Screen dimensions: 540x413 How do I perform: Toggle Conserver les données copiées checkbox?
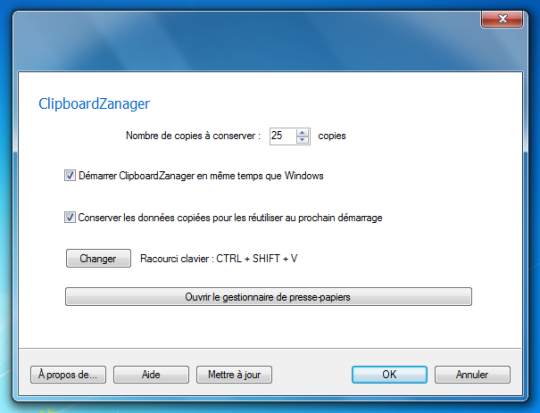tap(70, 217)
